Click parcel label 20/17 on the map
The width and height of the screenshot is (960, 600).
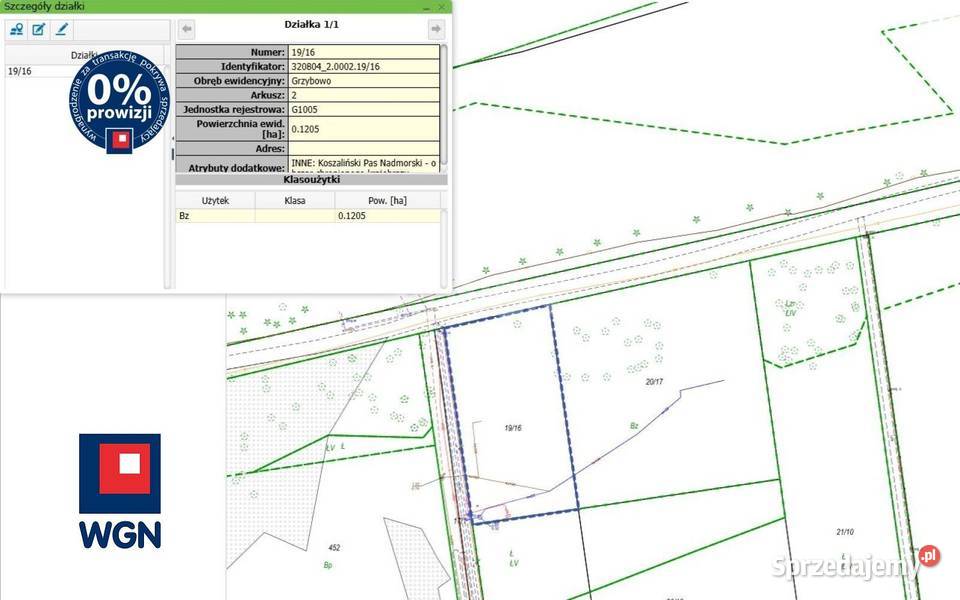[654, 381]
